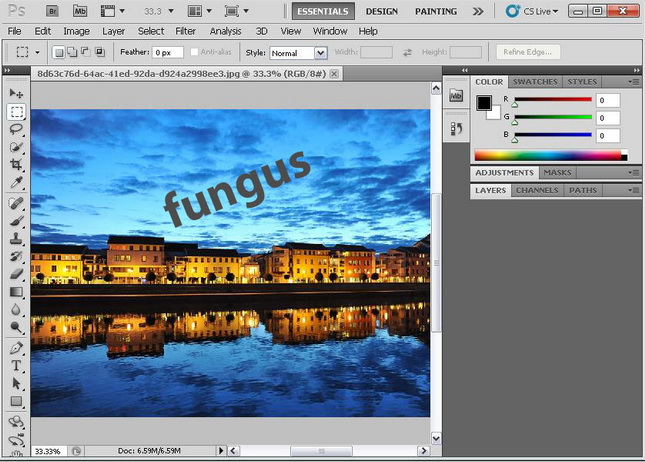Switch to the Painting workspace
This screenshot has height=462, width=645.
(x=436, y=11)
